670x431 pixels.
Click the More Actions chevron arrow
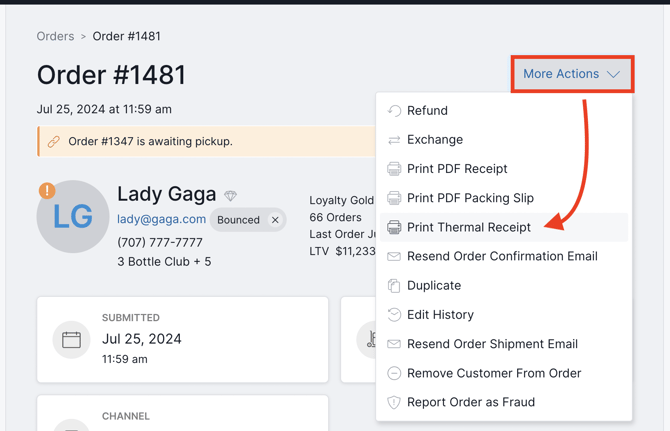(614, 74)
